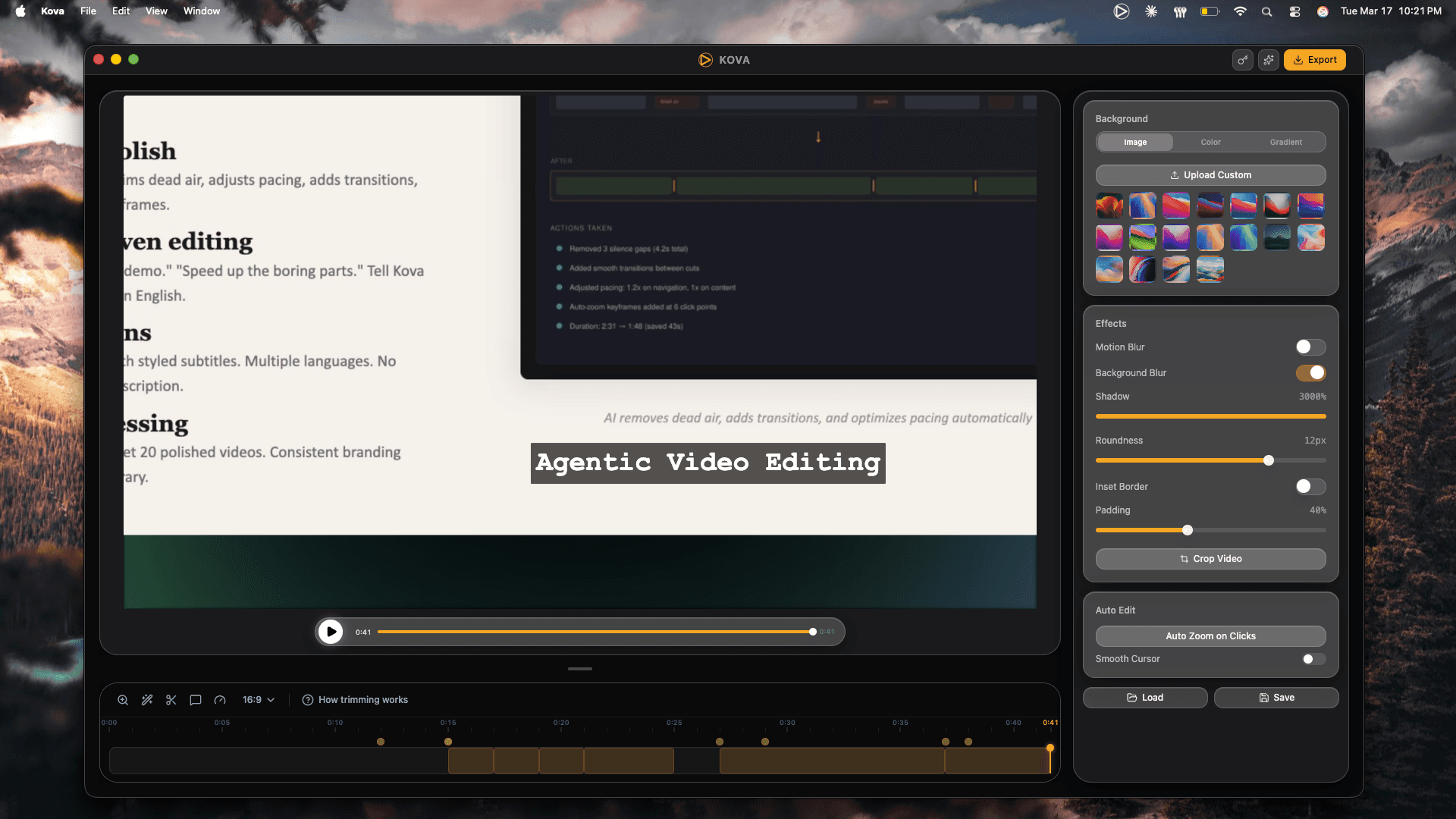The width and height of the screenshot is (1456, 819).
Task: Open the Window menu
Action: tap(200, 11)
